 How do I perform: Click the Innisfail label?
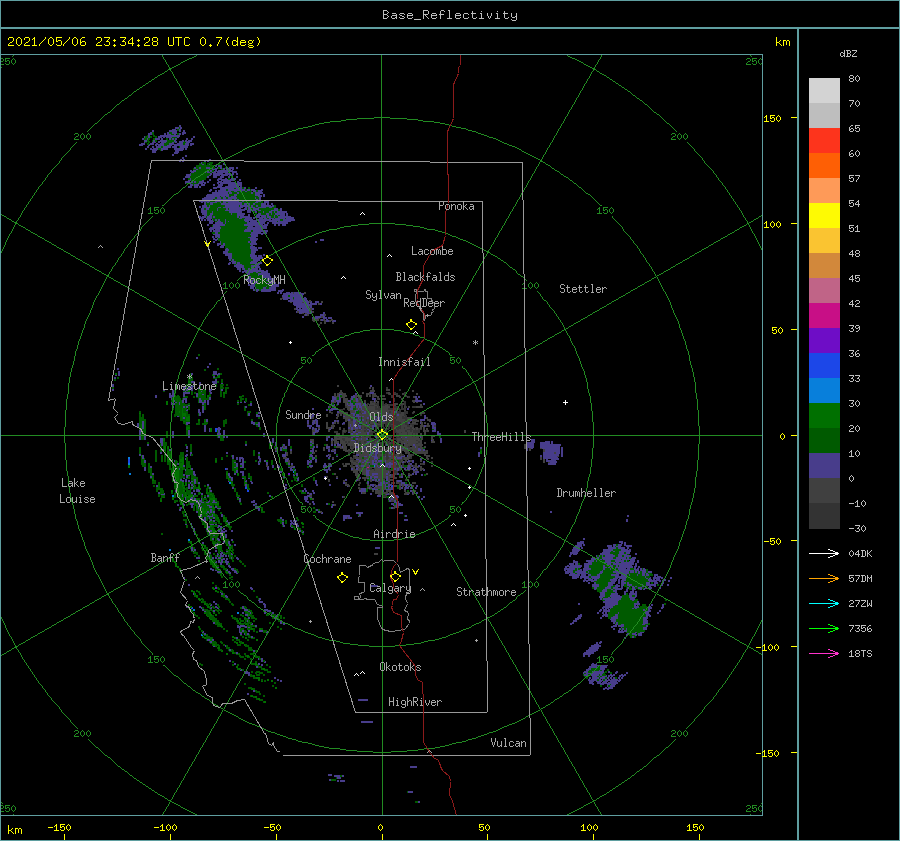pos(404,362)
